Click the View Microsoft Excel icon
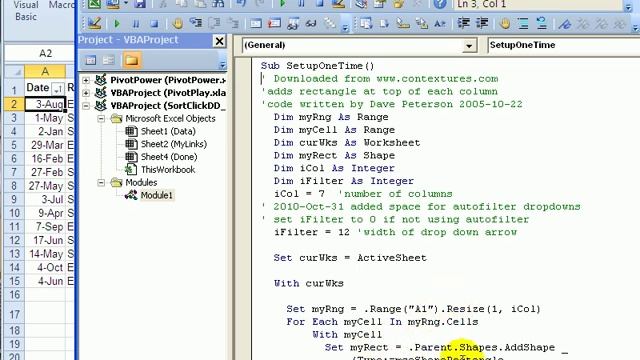The height and width of the screenshot is (360, 640). pyautogui.click(x=94, y=4)
